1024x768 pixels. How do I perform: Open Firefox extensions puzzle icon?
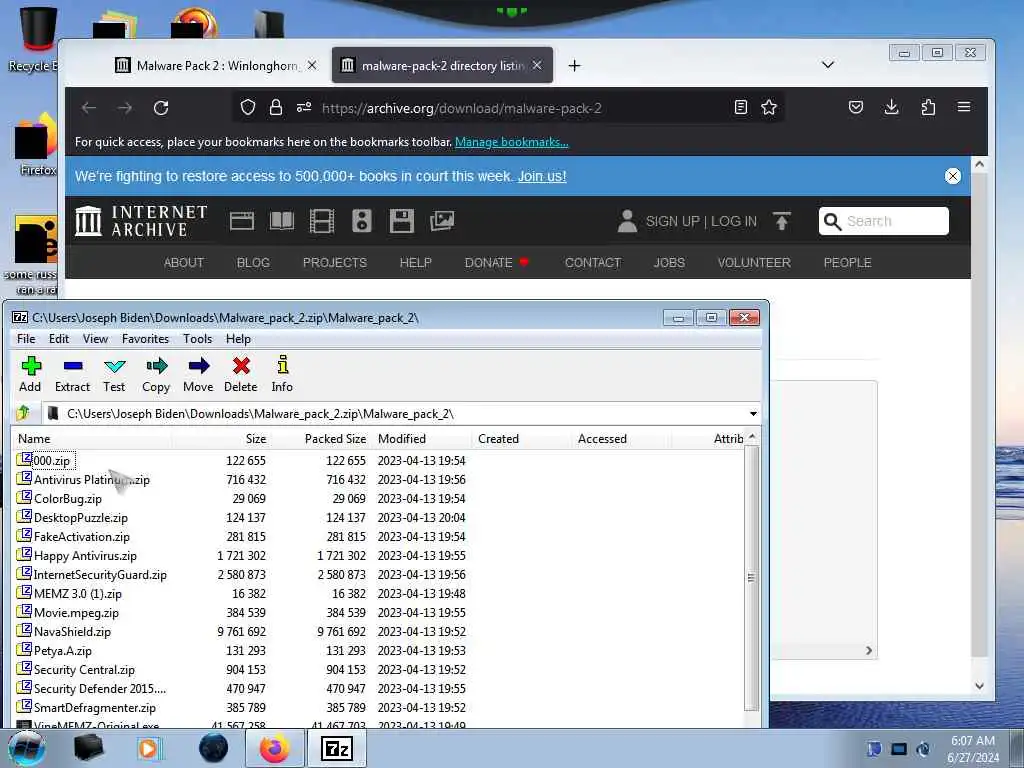(928, 107)
